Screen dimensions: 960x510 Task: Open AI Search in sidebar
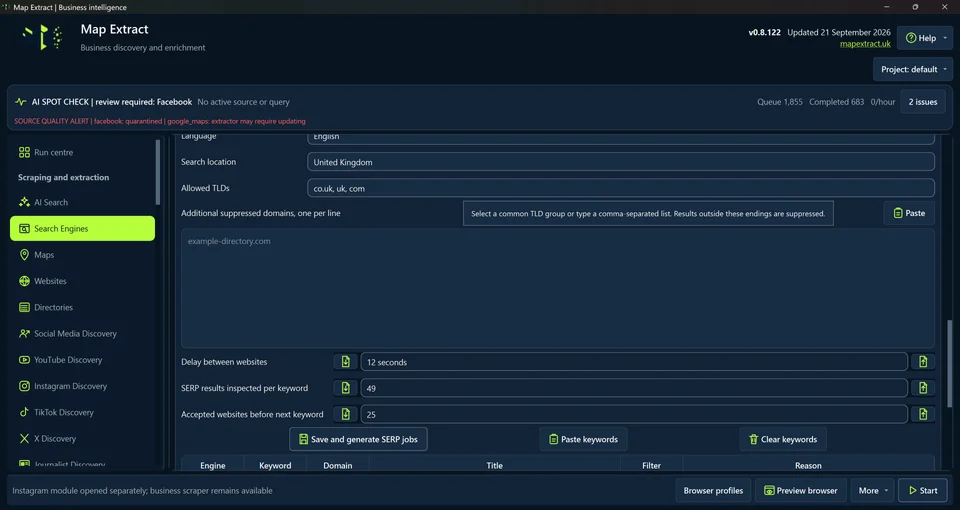coord(82,202)
